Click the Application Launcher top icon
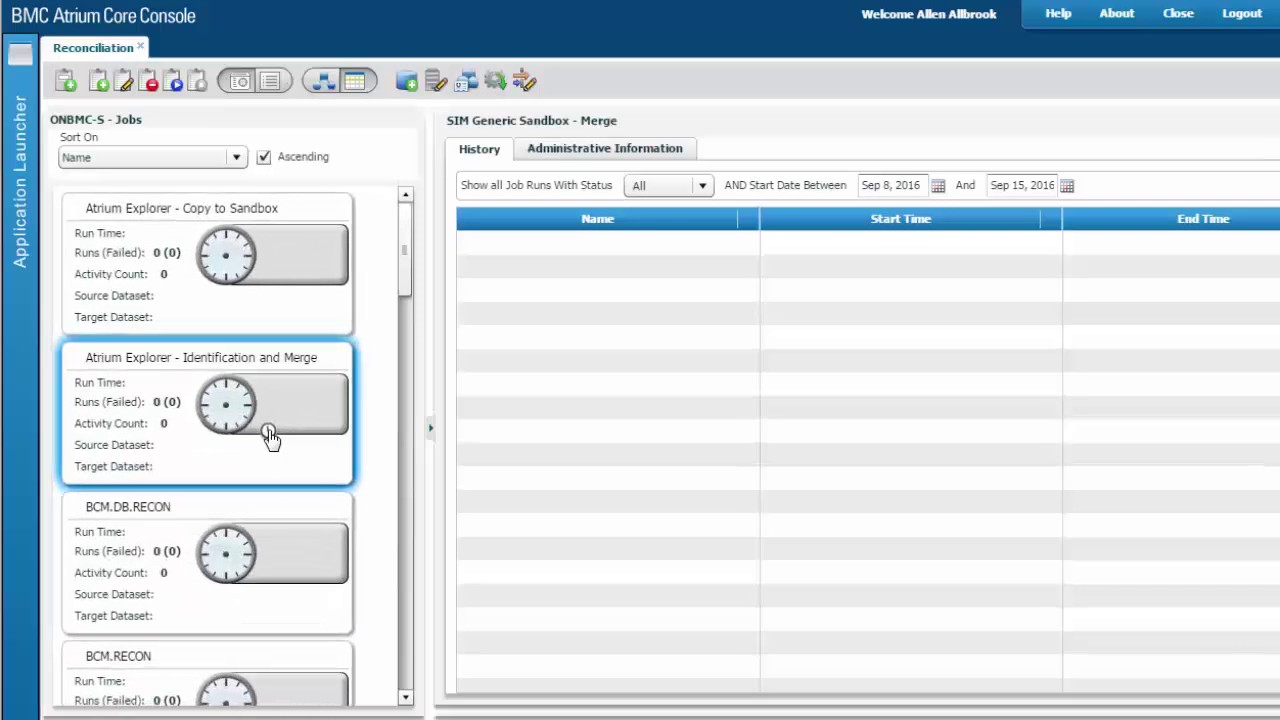The height and width of the screenshot is (720, 1280). [x=20, y=54]
